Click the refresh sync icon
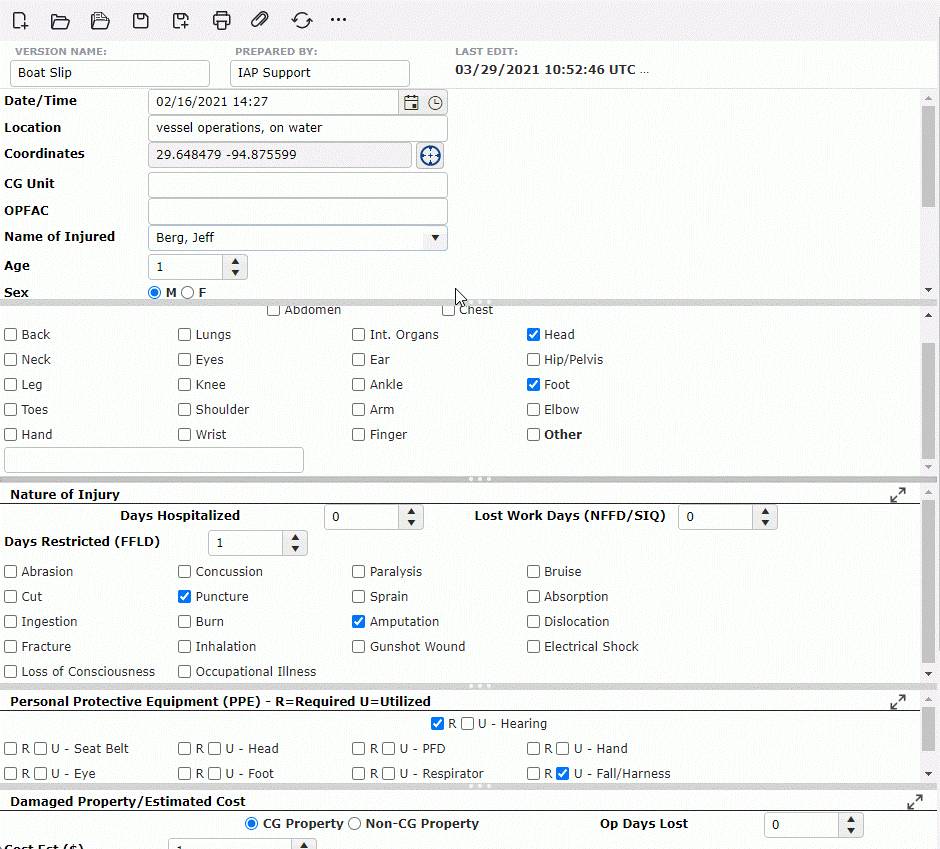940x849 pixels. point(301,20)
